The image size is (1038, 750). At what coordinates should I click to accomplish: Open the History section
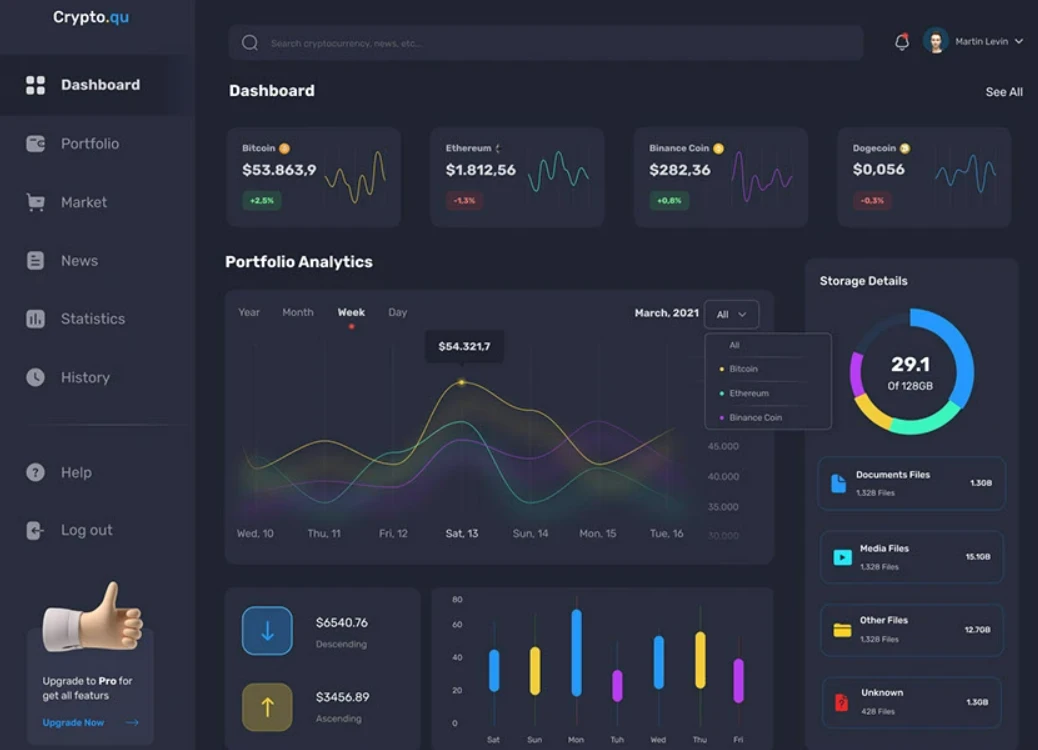pyautogui.click(x=83, y=377)
